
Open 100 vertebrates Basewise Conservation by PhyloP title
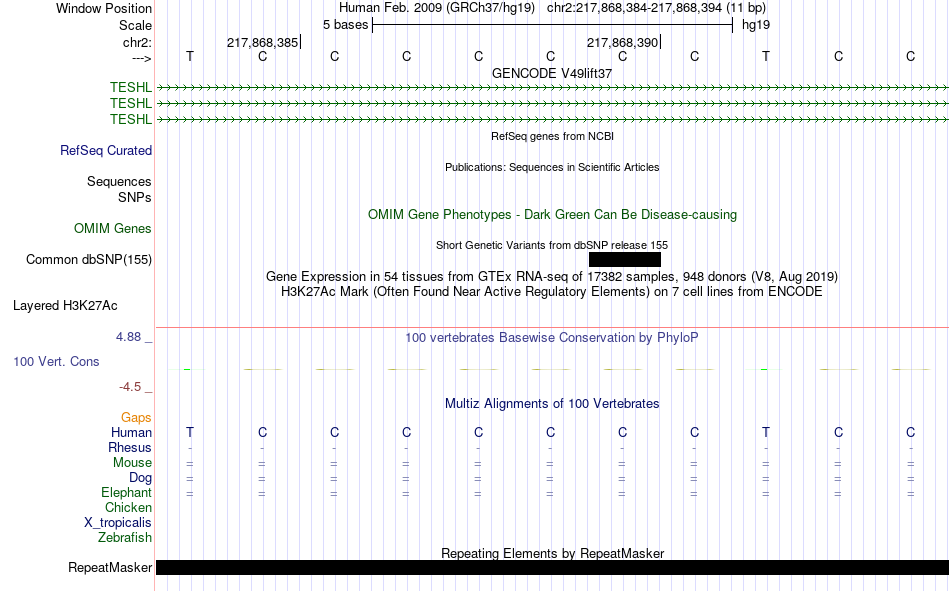click(552, 338)
